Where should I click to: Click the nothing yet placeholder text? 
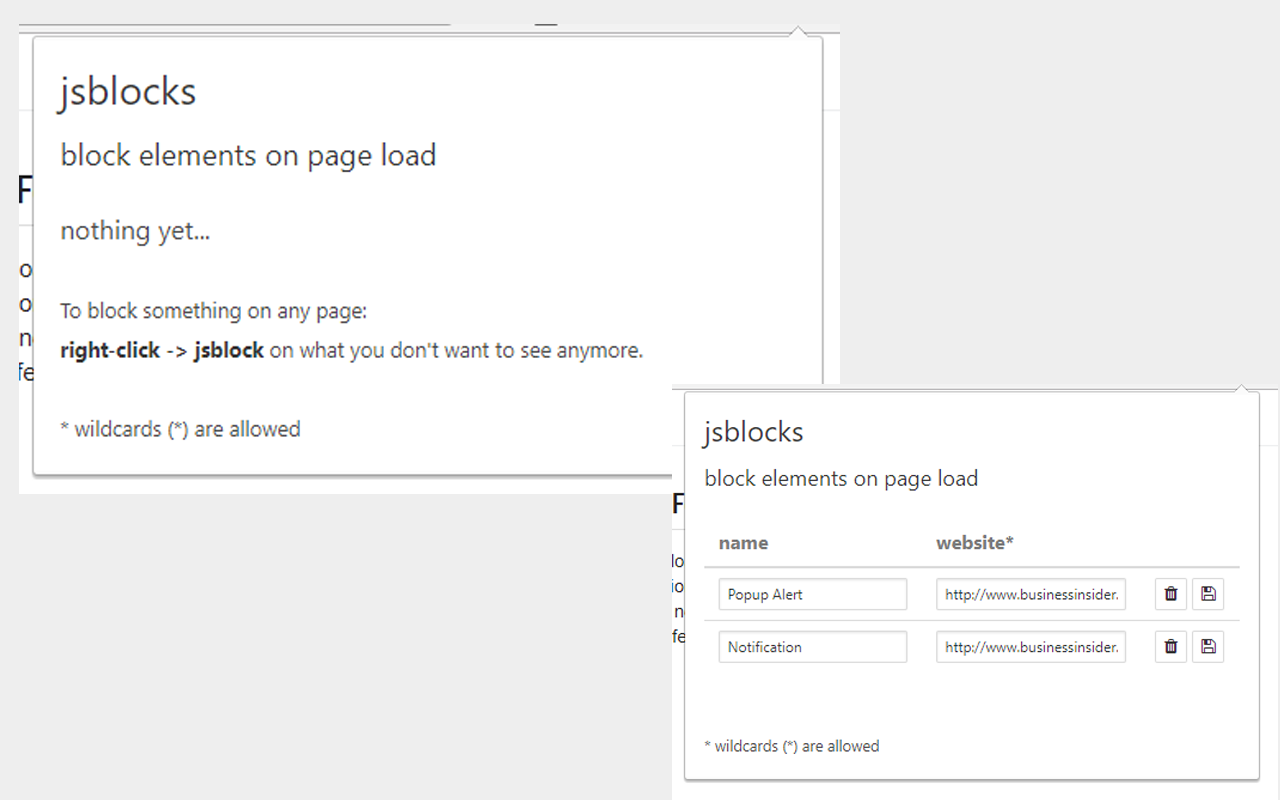135,230
